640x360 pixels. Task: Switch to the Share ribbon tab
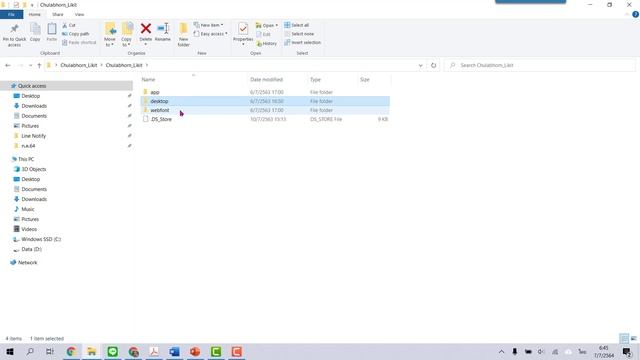point(58,14)
